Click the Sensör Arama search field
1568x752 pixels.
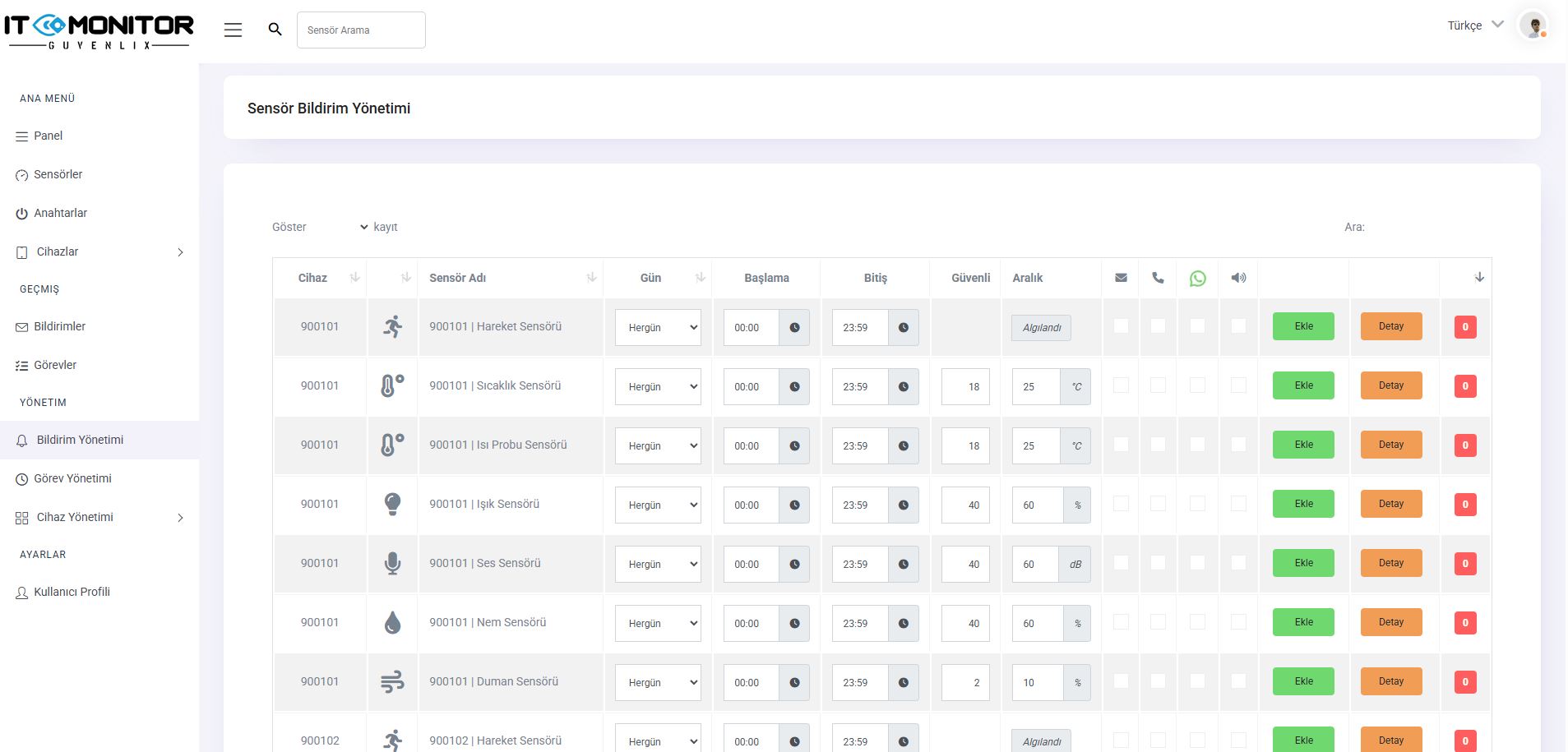tap(361, 30)
